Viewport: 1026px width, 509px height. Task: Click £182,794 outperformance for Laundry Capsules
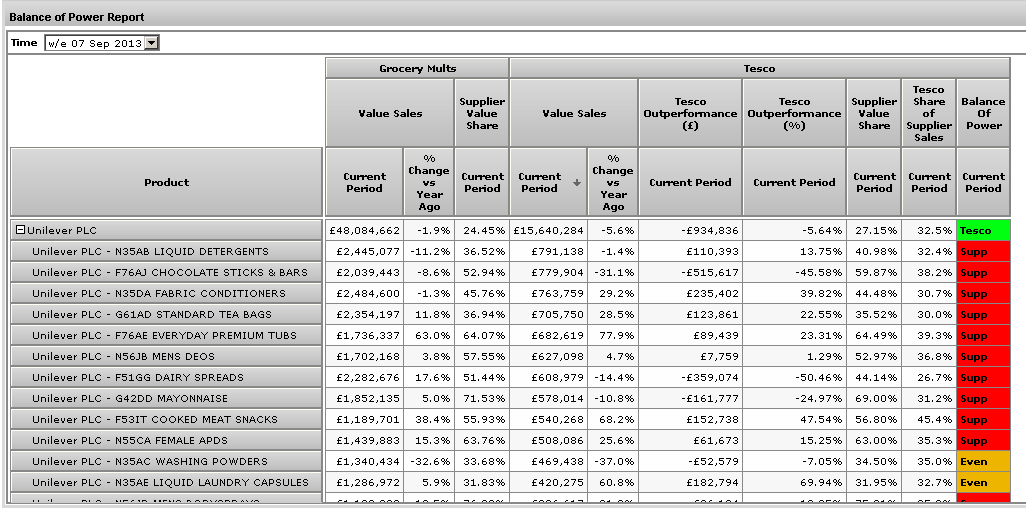(x=690, y=482)
